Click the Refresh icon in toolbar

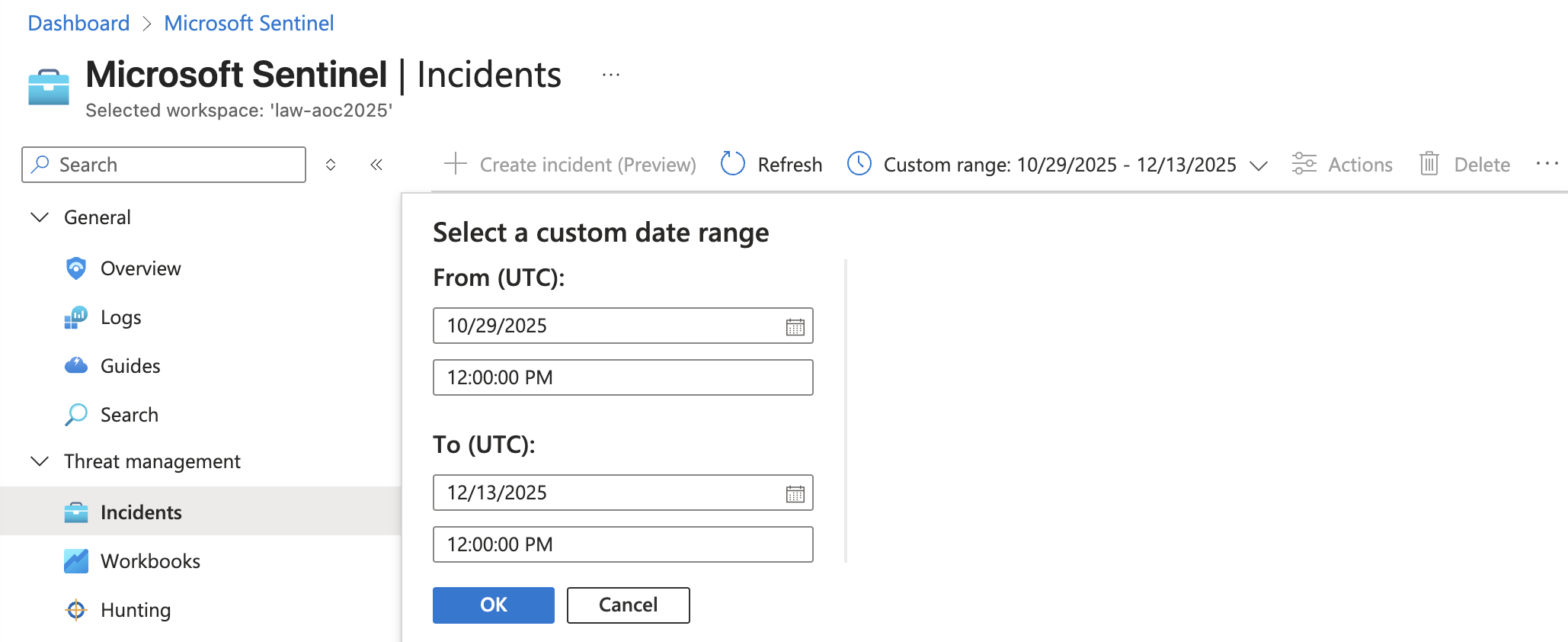click(x=732, y=164)
